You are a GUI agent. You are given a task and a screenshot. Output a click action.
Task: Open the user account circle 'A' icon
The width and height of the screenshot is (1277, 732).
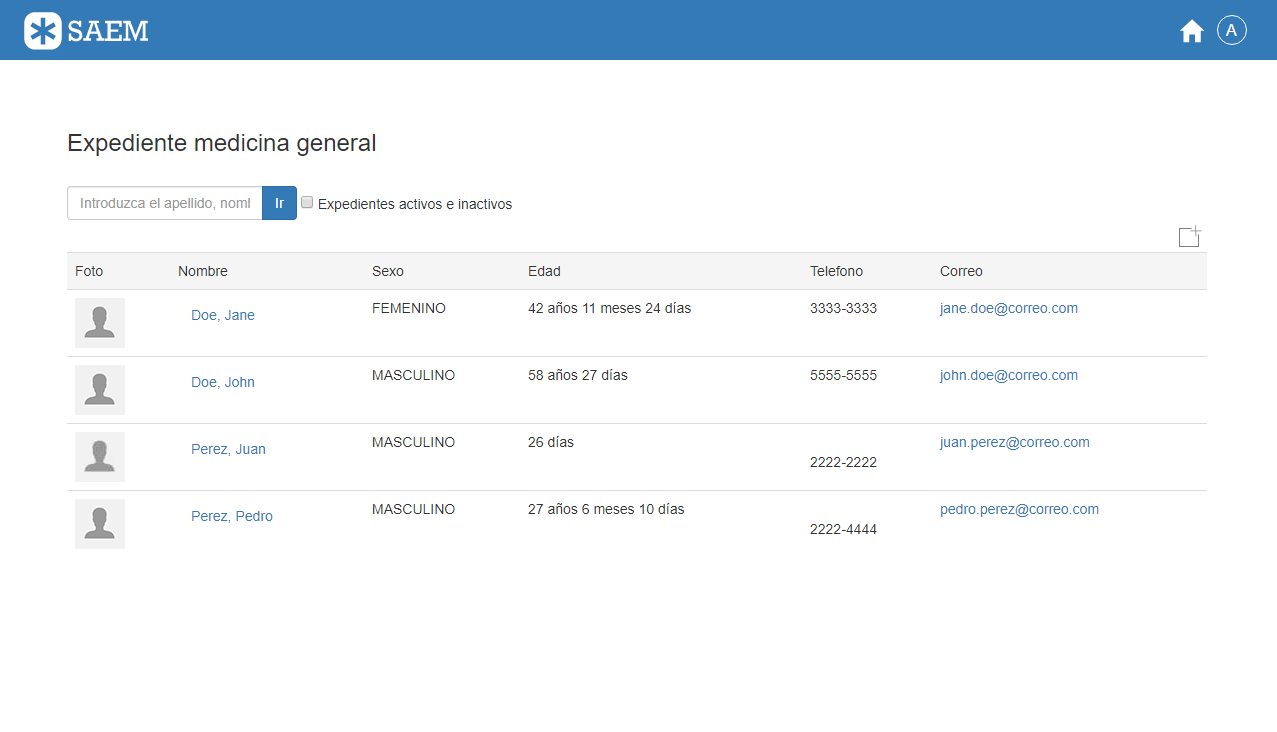(x=1231, y=31)
